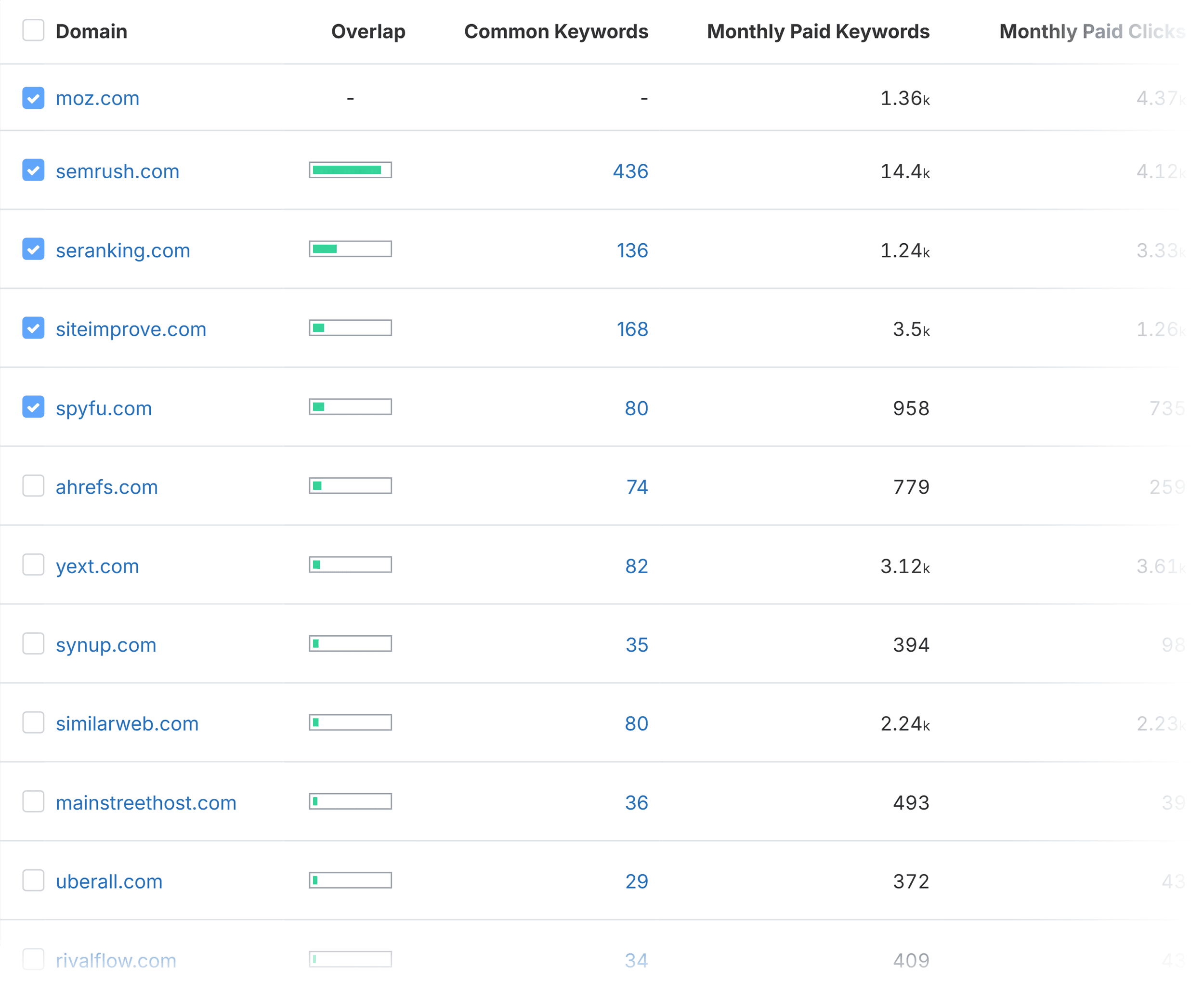Select the 372 paid keywords value
The image size is (1204, 1008).
(911, 881)
